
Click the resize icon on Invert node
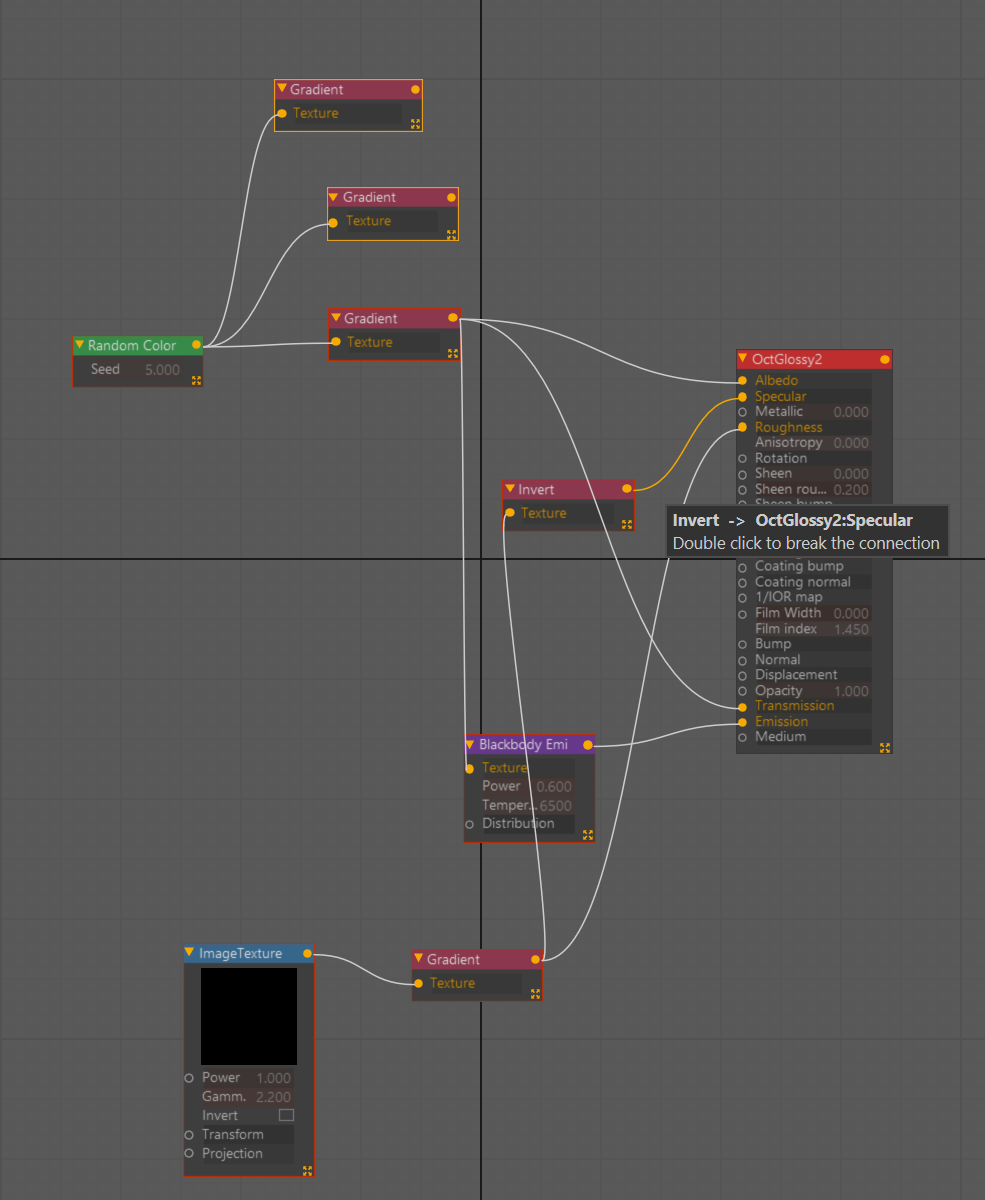[627, 524]
